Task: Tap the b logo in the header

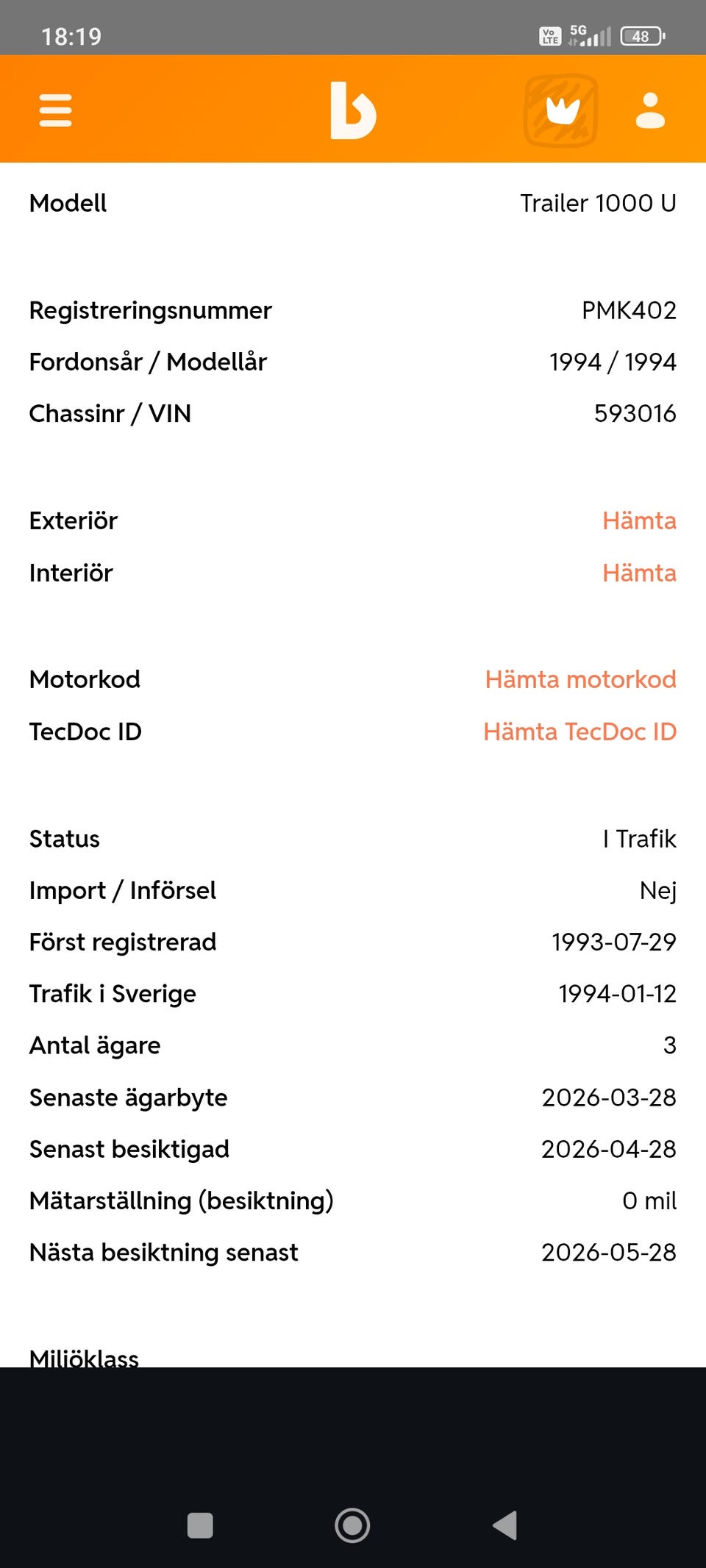Action: click(353, 110)
